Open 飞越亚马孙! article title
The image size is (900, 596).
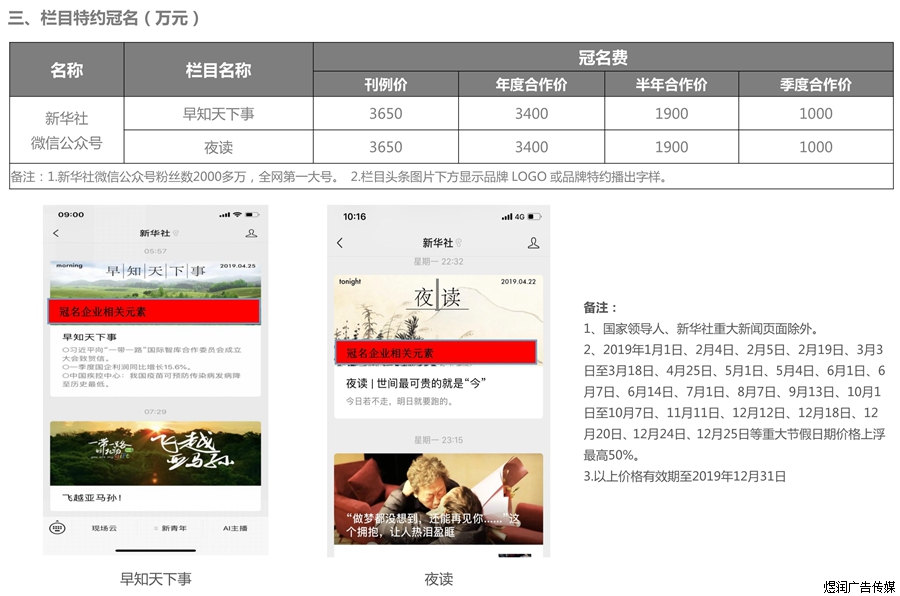tap(92, 498)
